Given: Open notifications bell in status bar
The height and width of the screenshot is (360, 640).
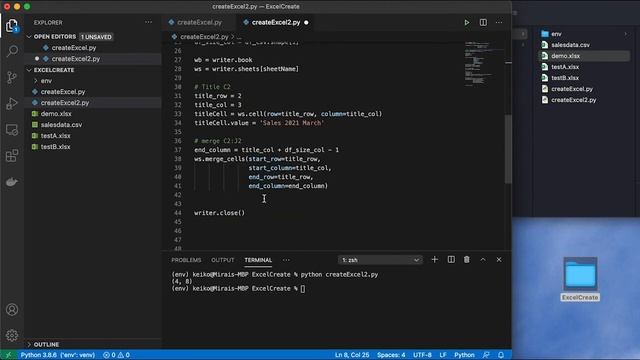Looking at the screenshot, I should click(x=501, y=355).
